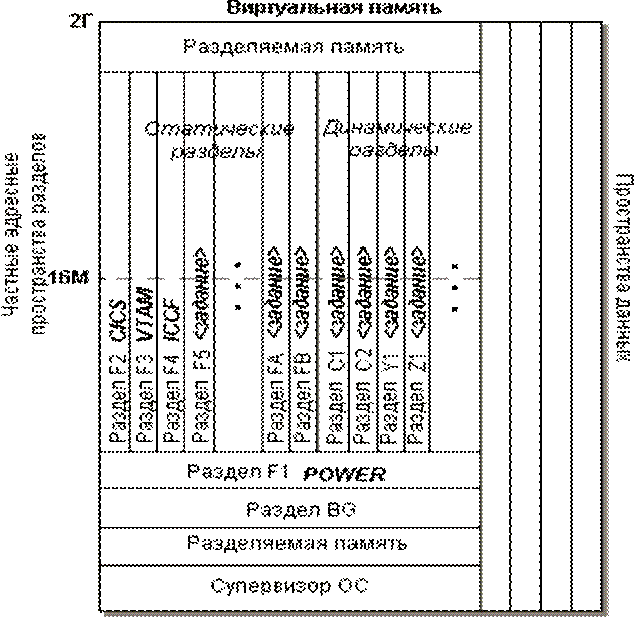Click the '2Г' address label
Image resolution: width=635 pixels, height=618 pixels.
(x=81, y=21)
